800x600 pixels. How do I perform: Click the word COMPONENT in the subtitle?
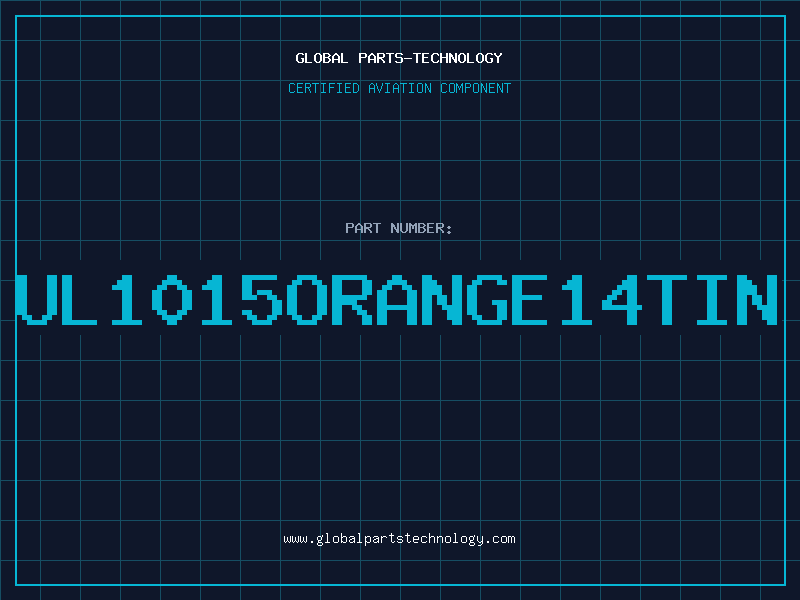pos(476,88)
